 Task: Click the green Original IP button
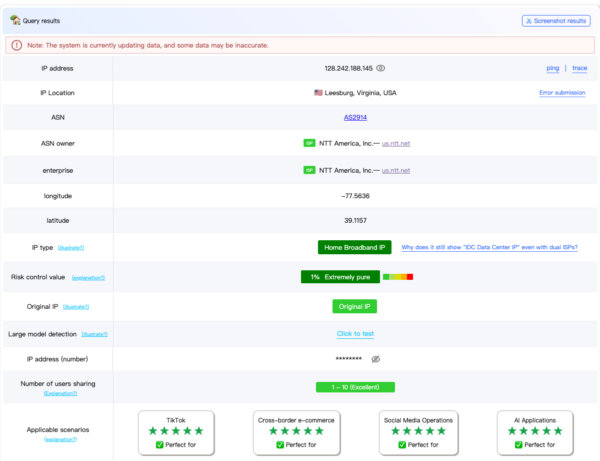click(x=354, y=306)
